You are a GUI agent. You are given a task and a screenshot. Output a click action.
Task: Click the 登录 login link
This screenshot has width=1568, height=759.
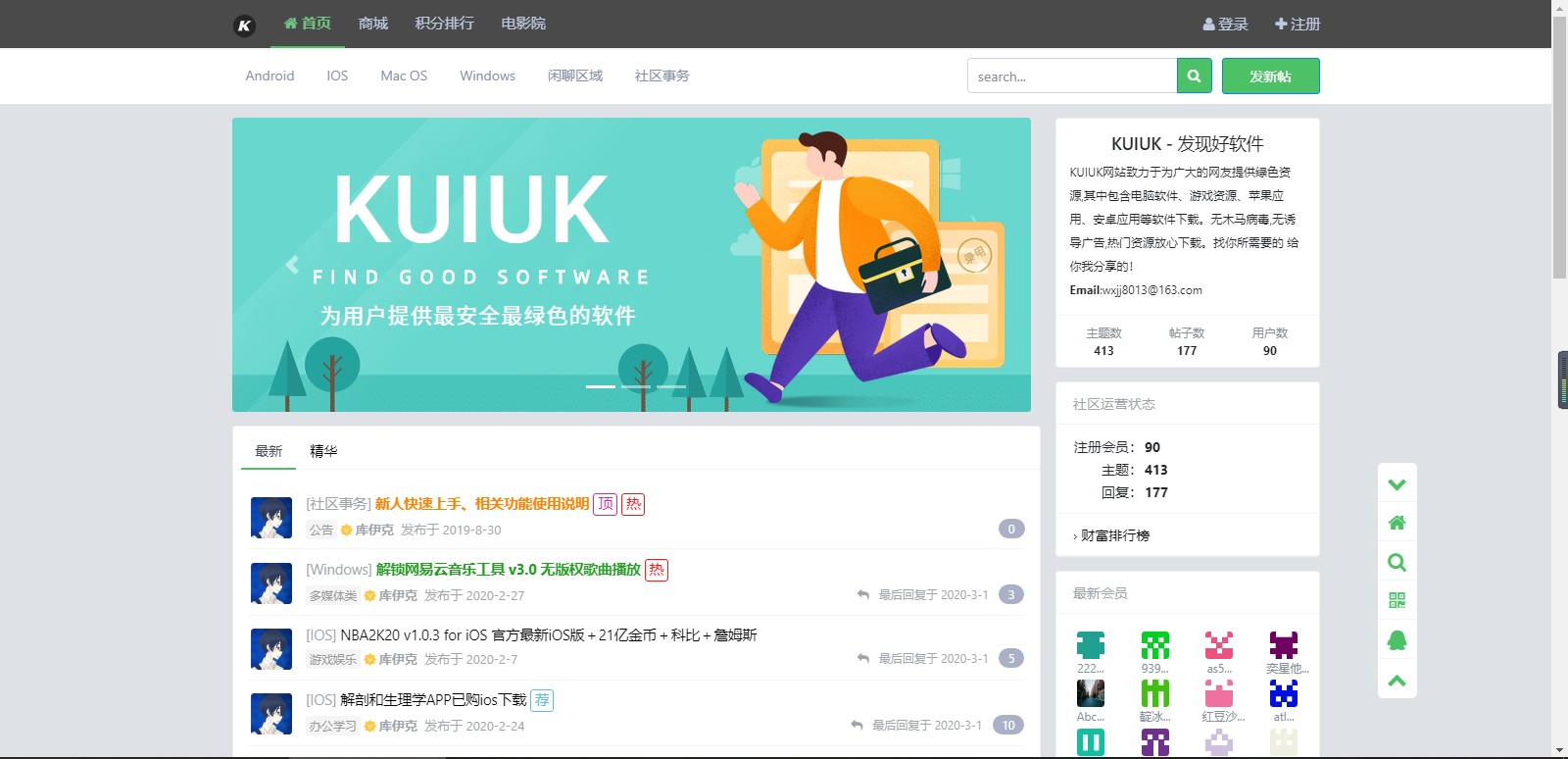[x=1226, y=25]
